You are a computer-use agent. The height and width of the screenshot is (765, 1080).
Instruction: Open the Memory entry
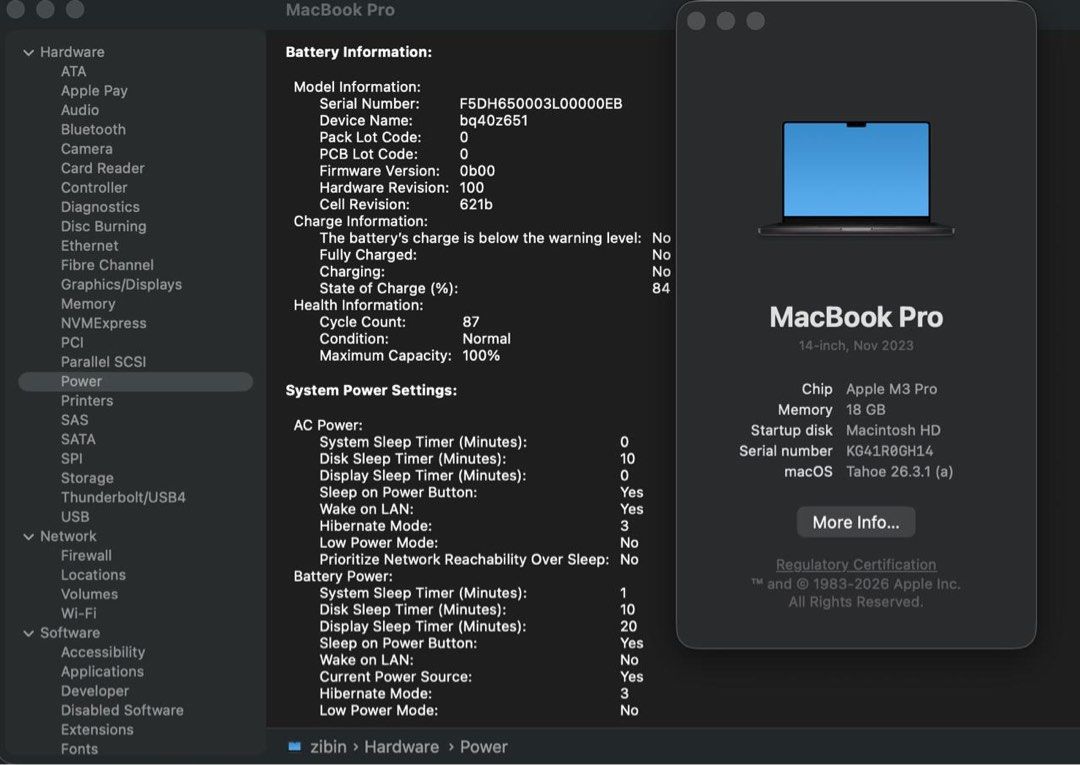click(x=87, y=304)
